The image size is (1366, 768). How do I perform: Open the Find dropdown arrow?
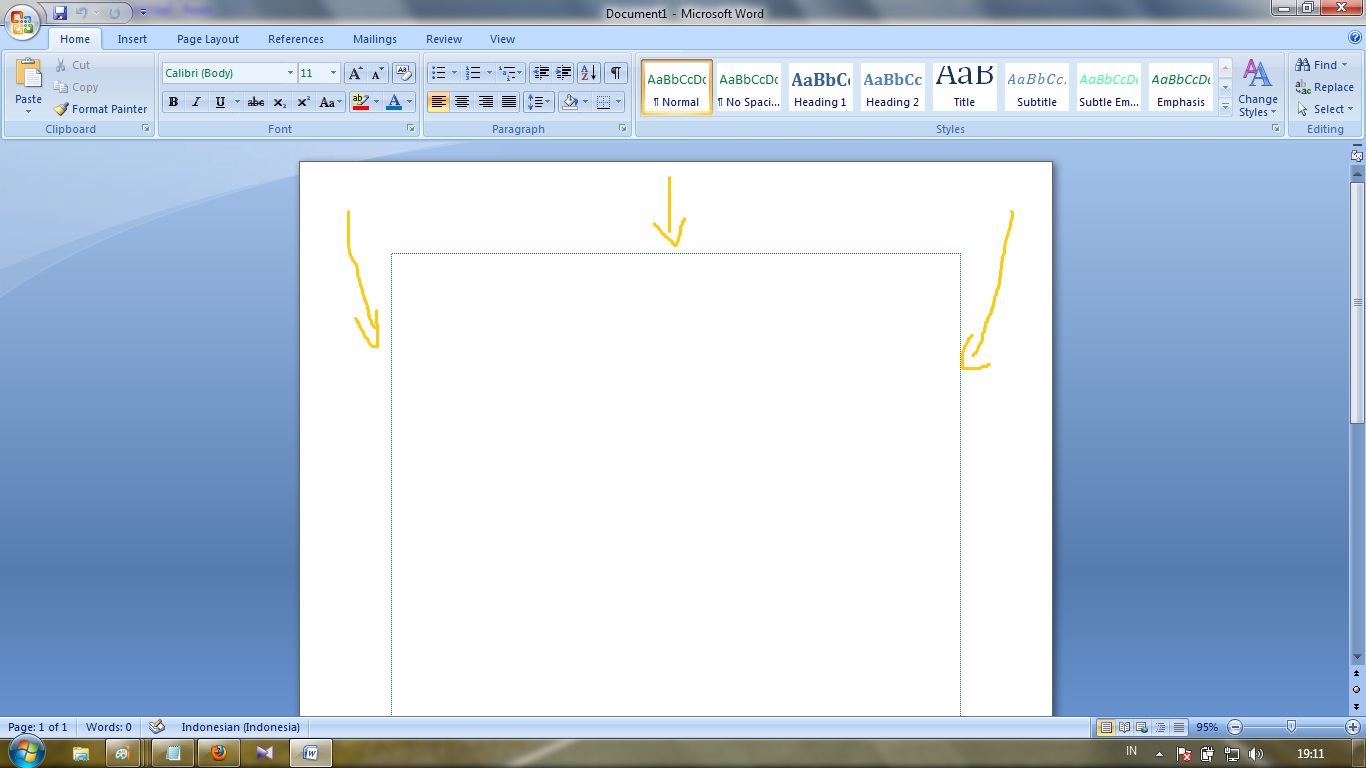(x=1344, y=65)
